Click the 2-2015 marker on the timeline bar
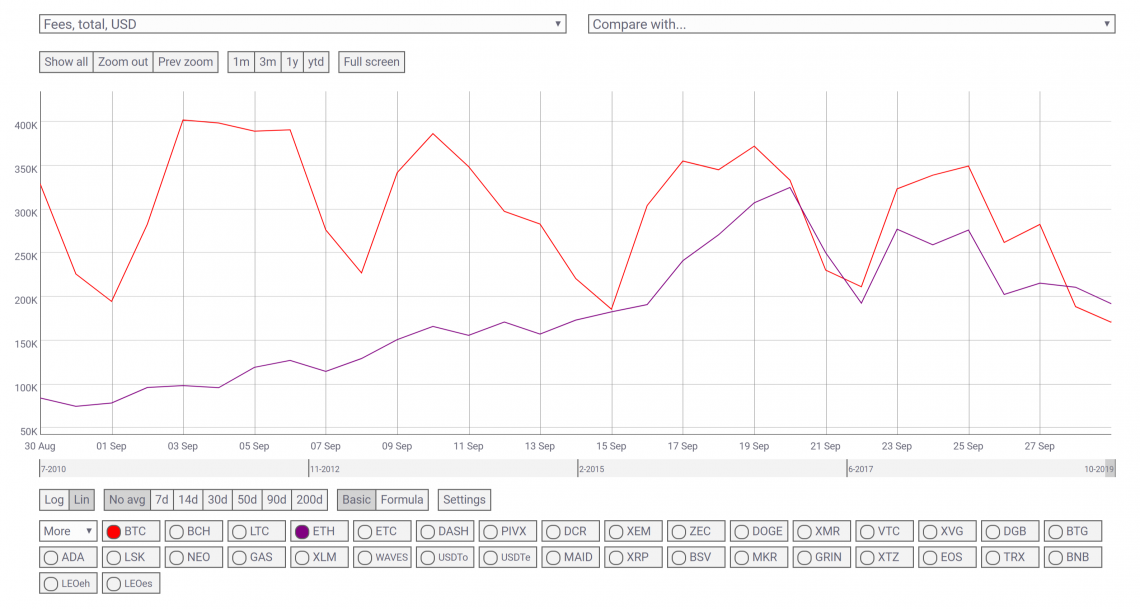This screenshot has width=1140, height=609. tap(592, 469)
